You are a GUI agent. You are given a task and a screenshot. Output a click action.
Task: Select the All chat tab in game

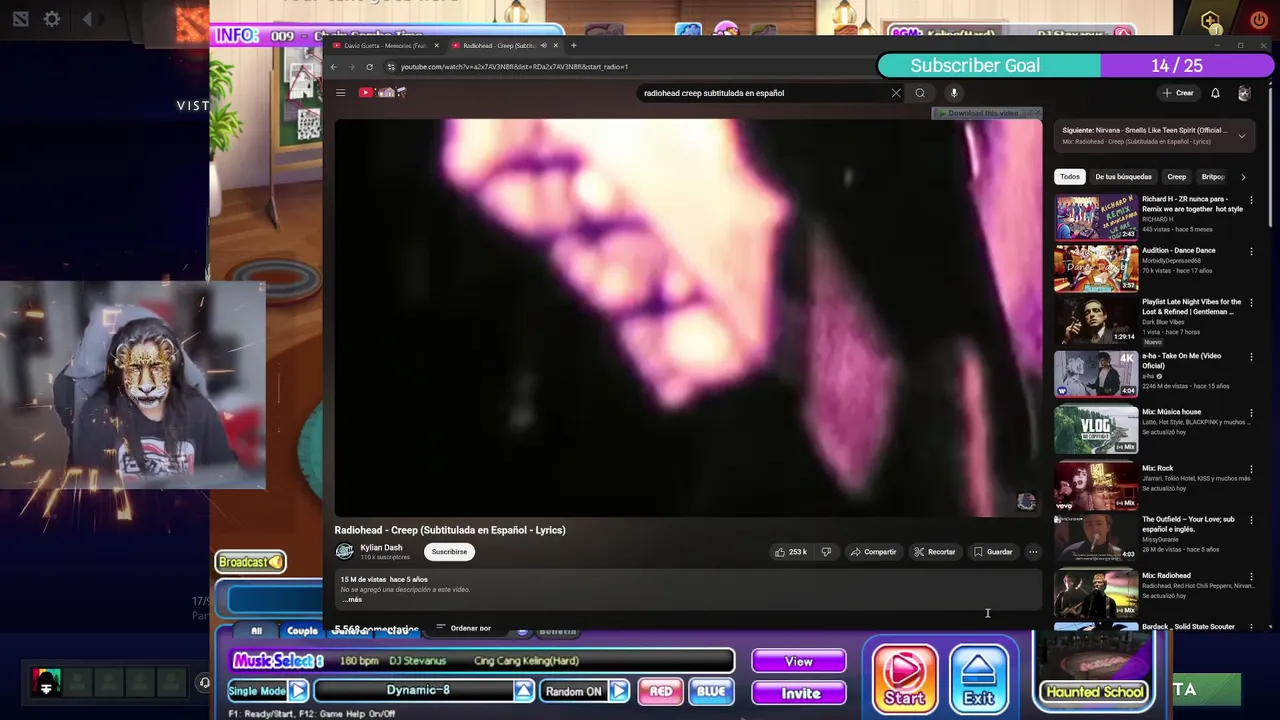256,631
